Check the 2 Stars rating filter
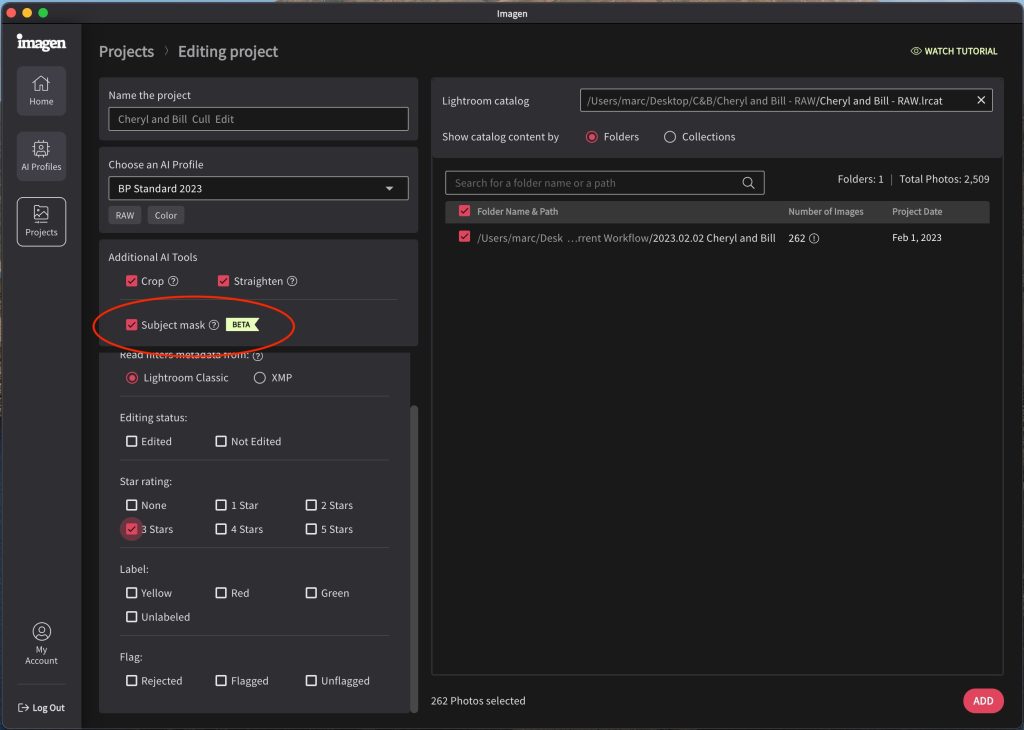 pos(311,505)
